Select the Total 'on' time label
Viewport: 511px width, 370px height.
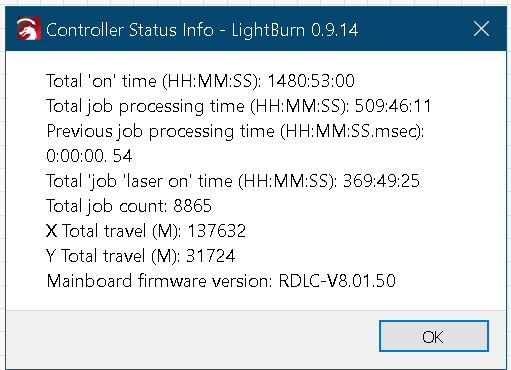point(154,81)
